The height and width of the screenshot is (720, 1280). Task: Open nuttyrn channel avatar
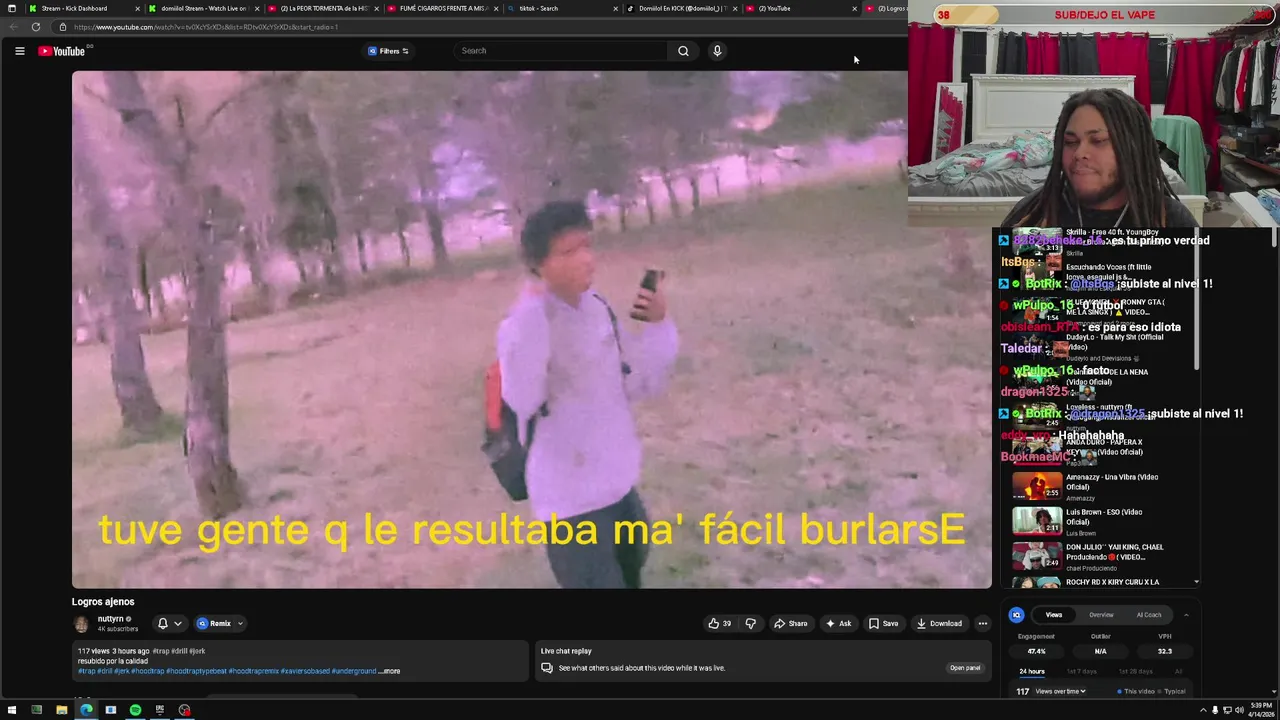click(81, 624)
